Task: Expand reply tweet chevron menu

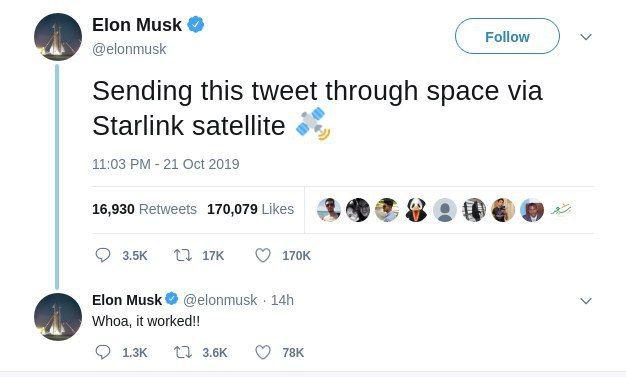Action: click(586, 300)
